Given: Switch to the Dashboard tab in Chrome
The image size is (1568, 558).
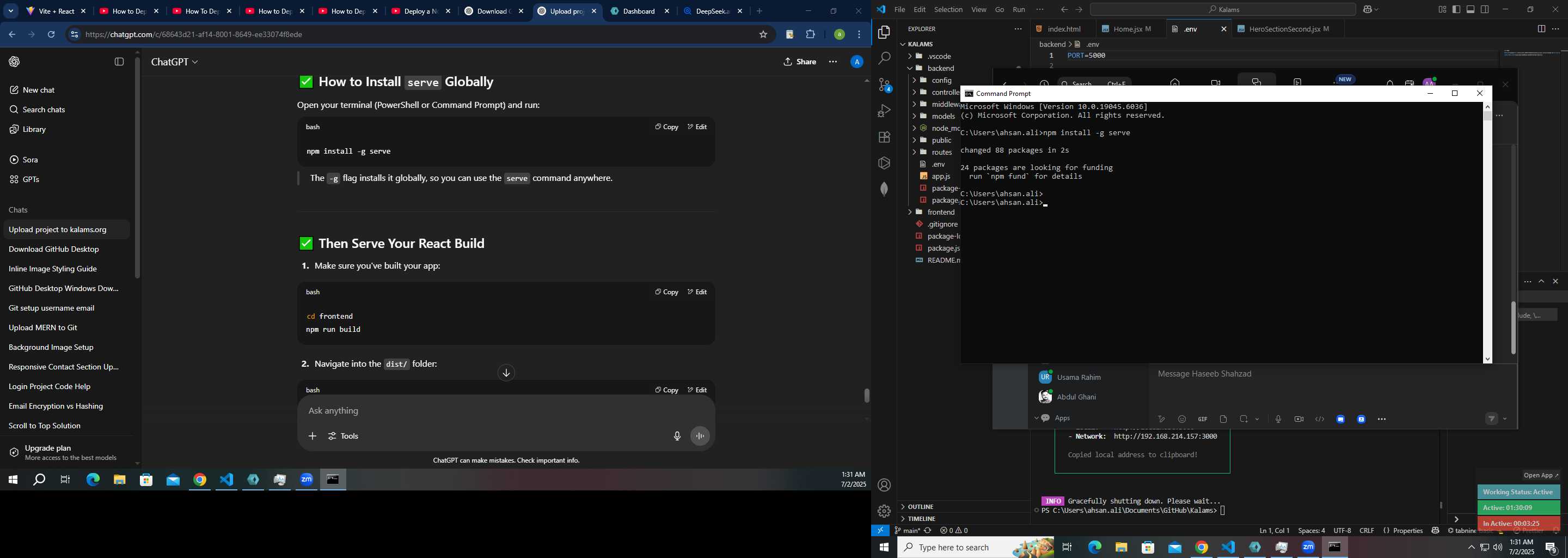Looking at the screenshot, I should coord(640,11).
